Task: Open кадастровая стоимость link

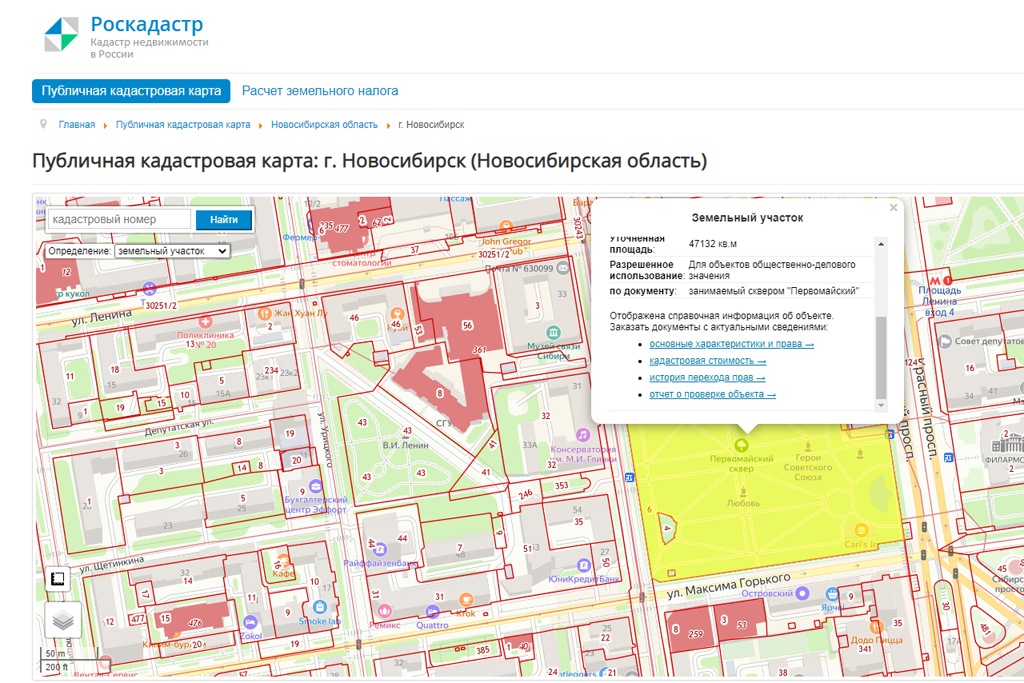Action: pyautogui.click(x=707, y=361)
